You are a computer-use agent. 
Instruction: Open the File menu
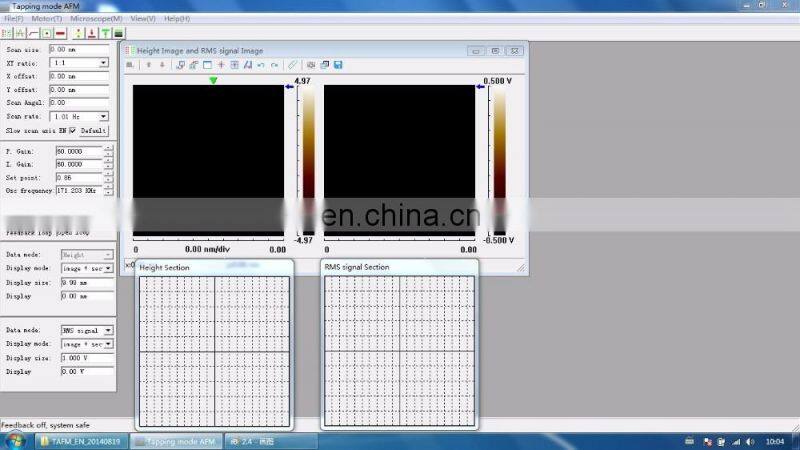[x=14, y=18]
